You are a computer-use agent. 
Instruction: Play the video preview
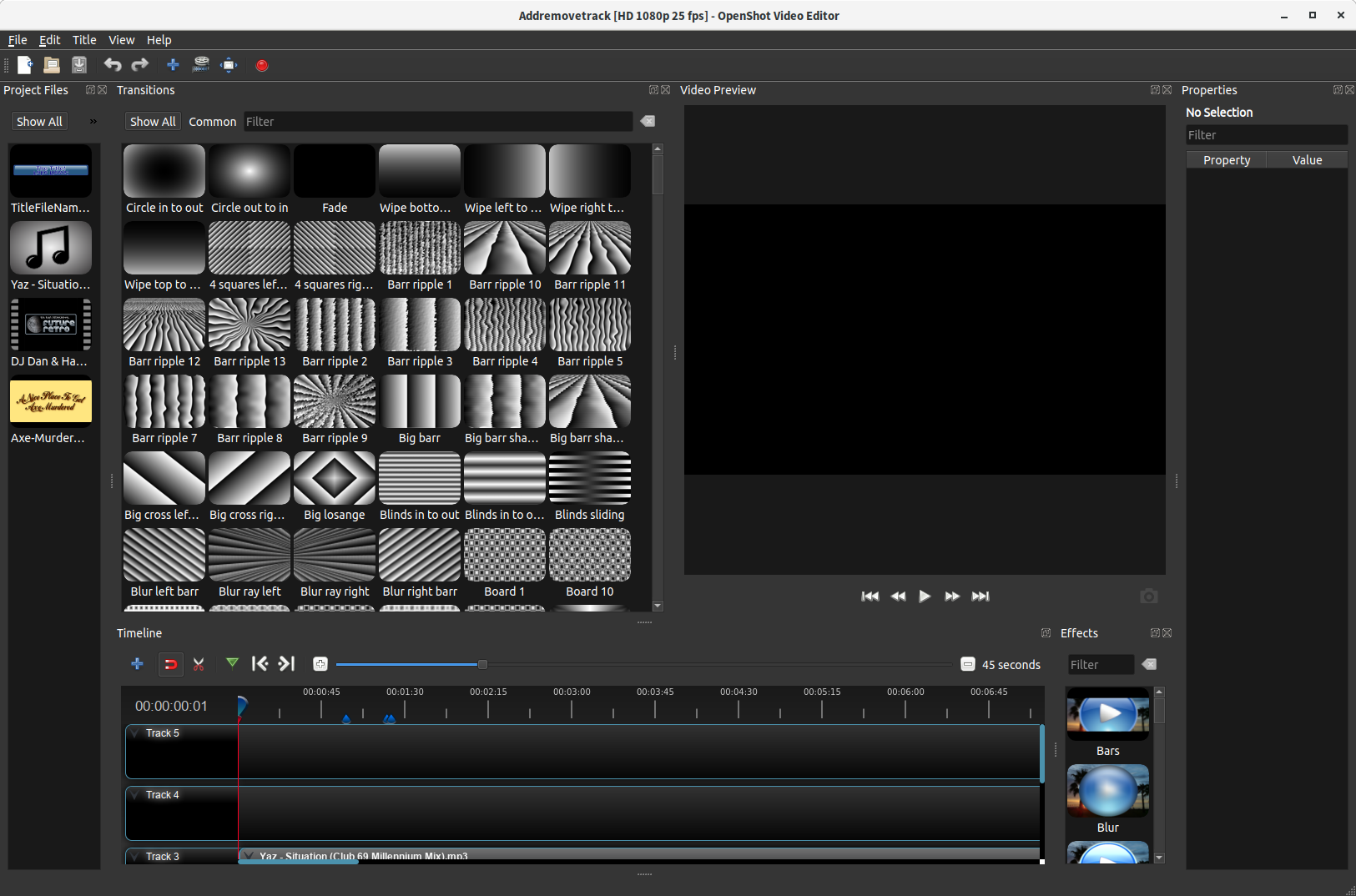[925, 596]
